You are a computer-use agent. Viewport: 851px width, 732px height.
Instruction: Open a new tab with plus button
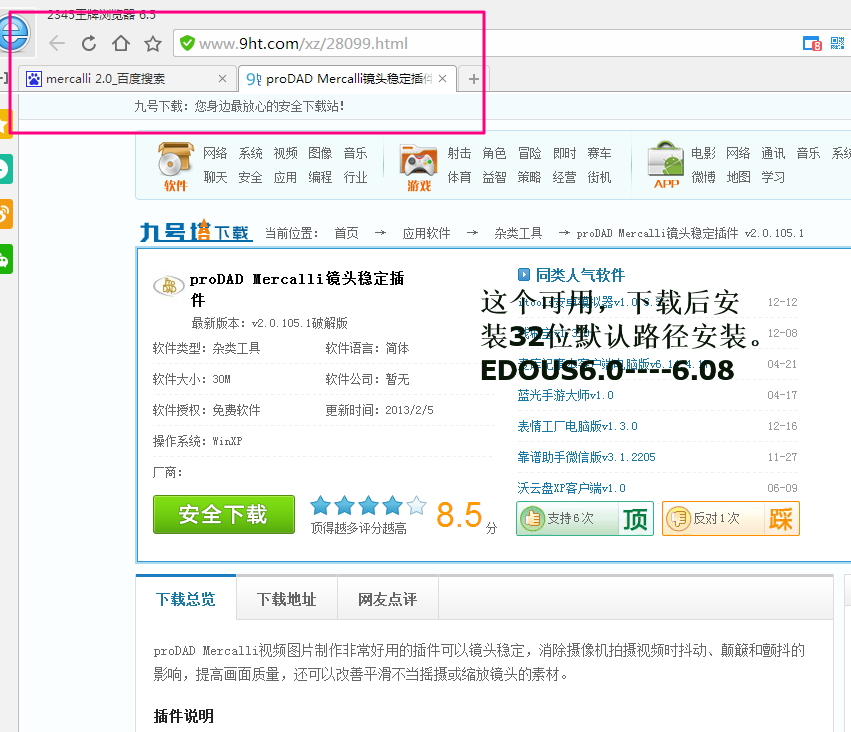click(x=474, y=79)
